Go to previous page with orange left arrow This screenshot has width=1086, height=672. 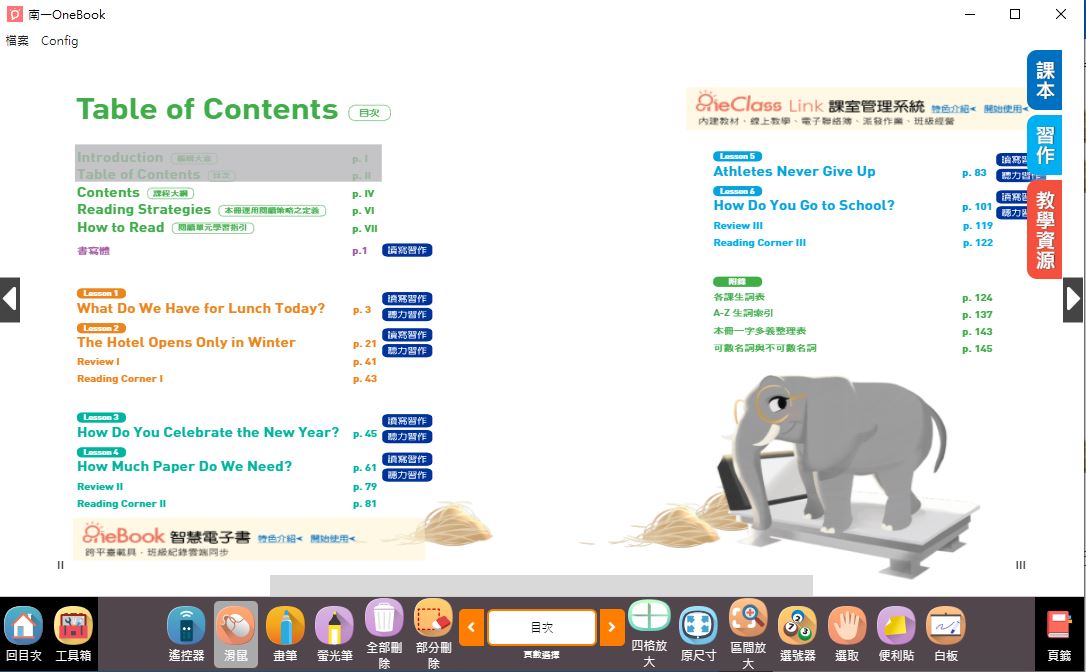point(472,628)
